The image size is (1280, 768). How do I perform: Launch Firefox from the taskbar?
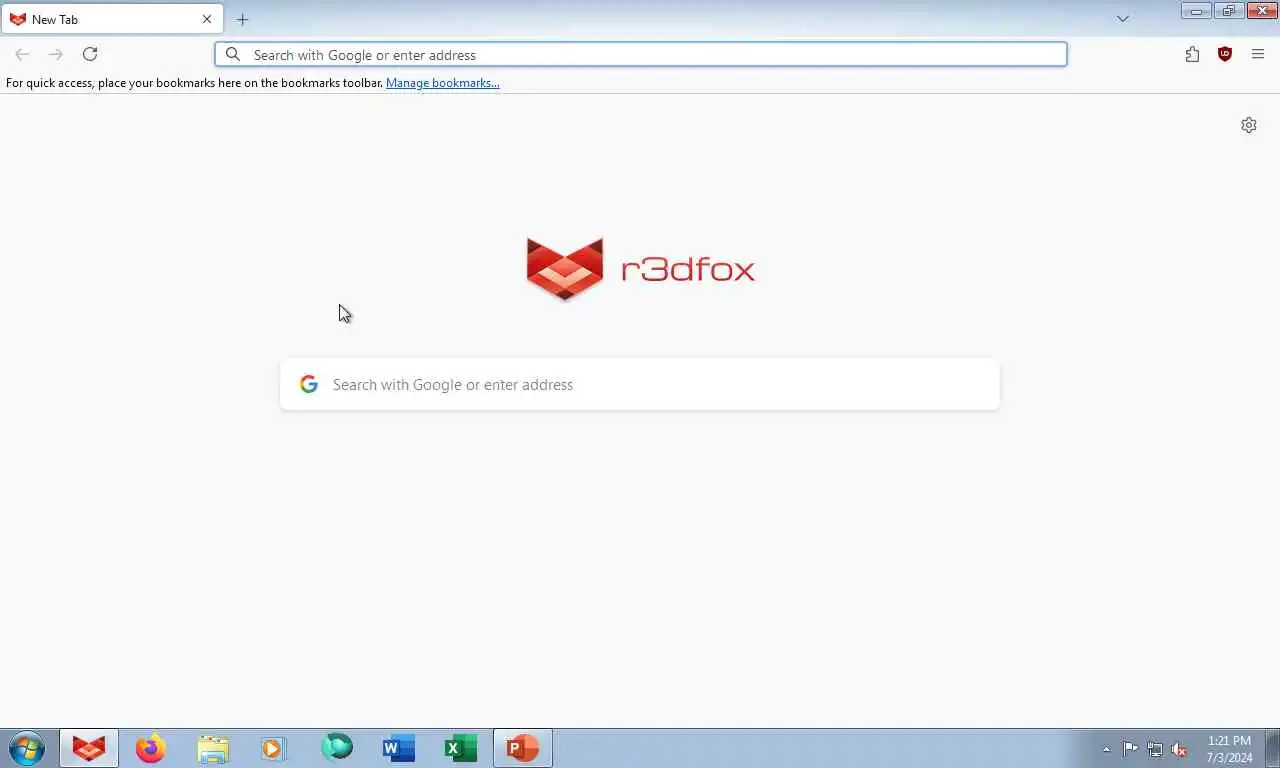(151, 748)
